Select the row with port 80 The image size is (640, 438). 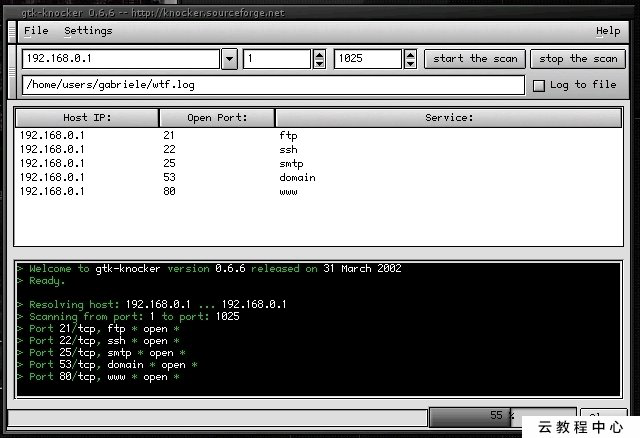pos(318,191)
